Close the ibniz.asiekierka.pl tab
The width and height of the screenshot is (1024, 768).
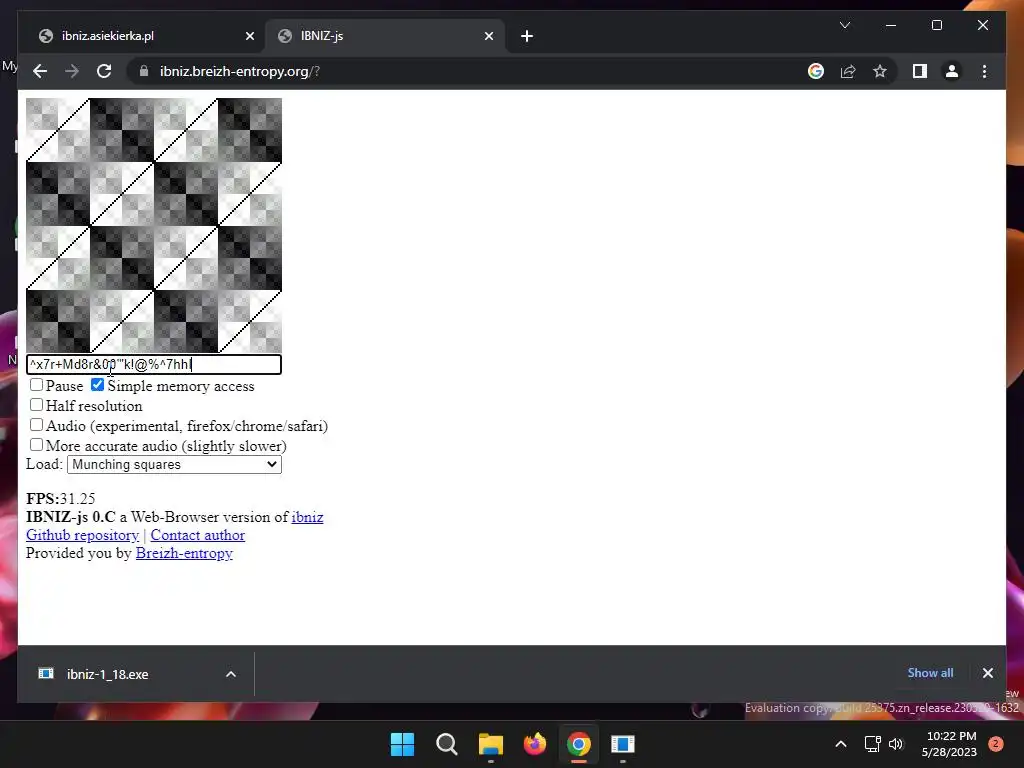click(x=249, y=36)
